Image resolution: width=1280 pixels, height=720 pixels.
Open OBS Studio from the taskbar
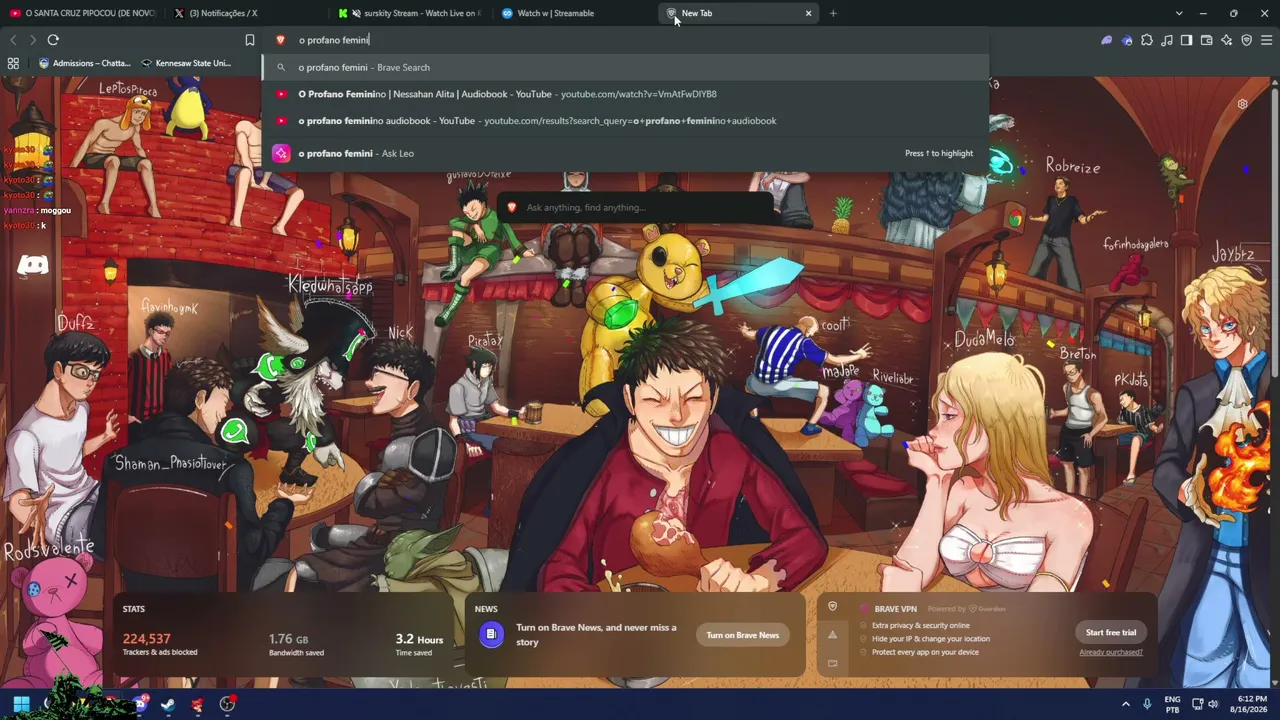click(227, 704)
